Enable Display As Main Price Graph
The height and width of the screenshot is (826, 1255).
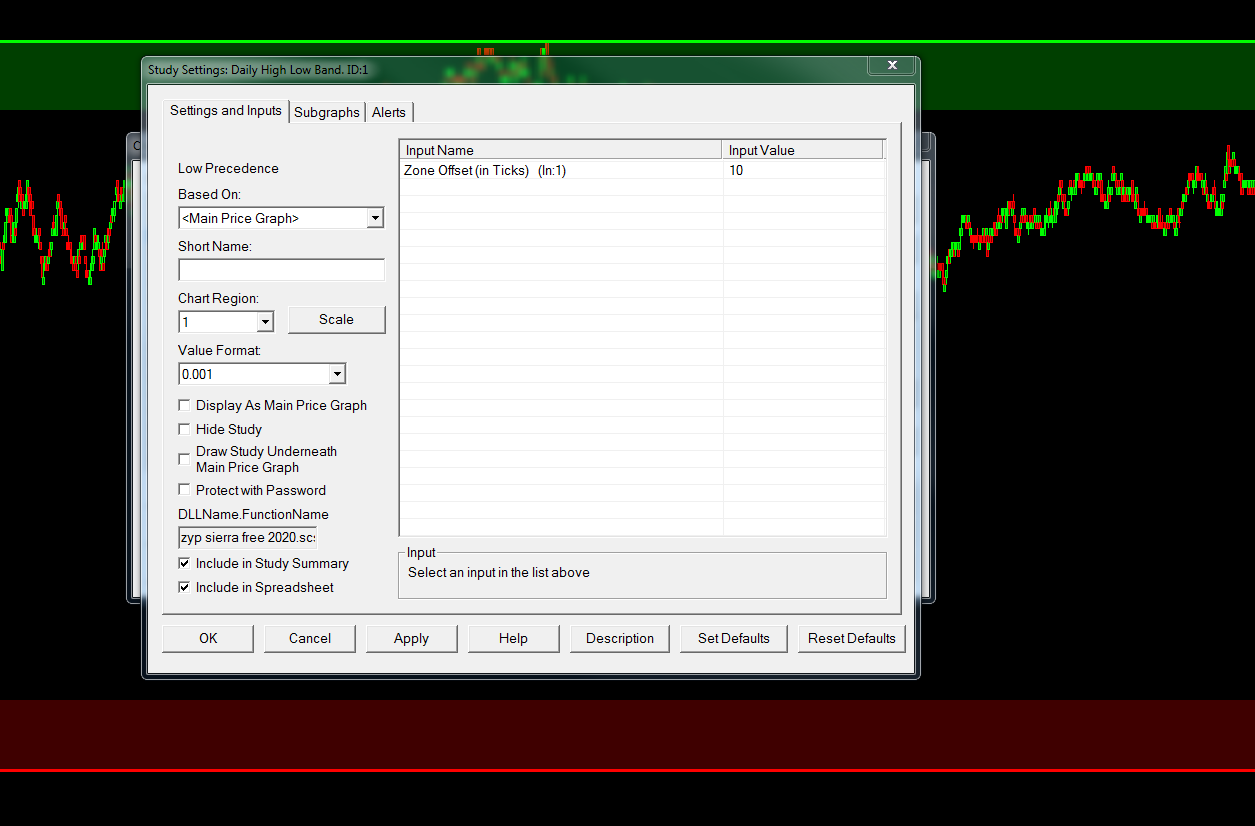pos(184,405)
